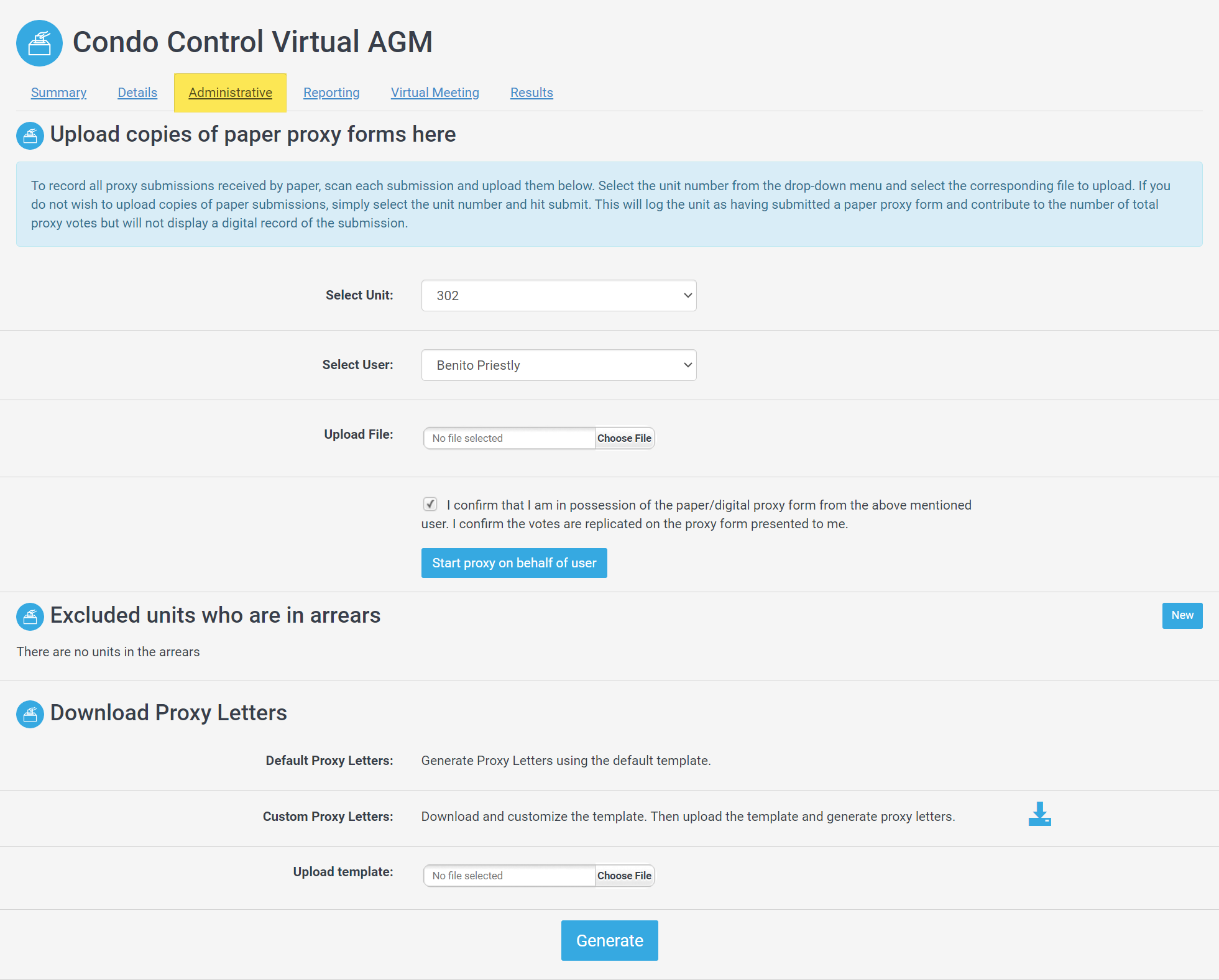Image resolution: width=1219 pixels, height=980 pixels.
Task: Click the 'Custom Proxy Letters:' label
Action: pyautogui.click(x=328, y=817)
